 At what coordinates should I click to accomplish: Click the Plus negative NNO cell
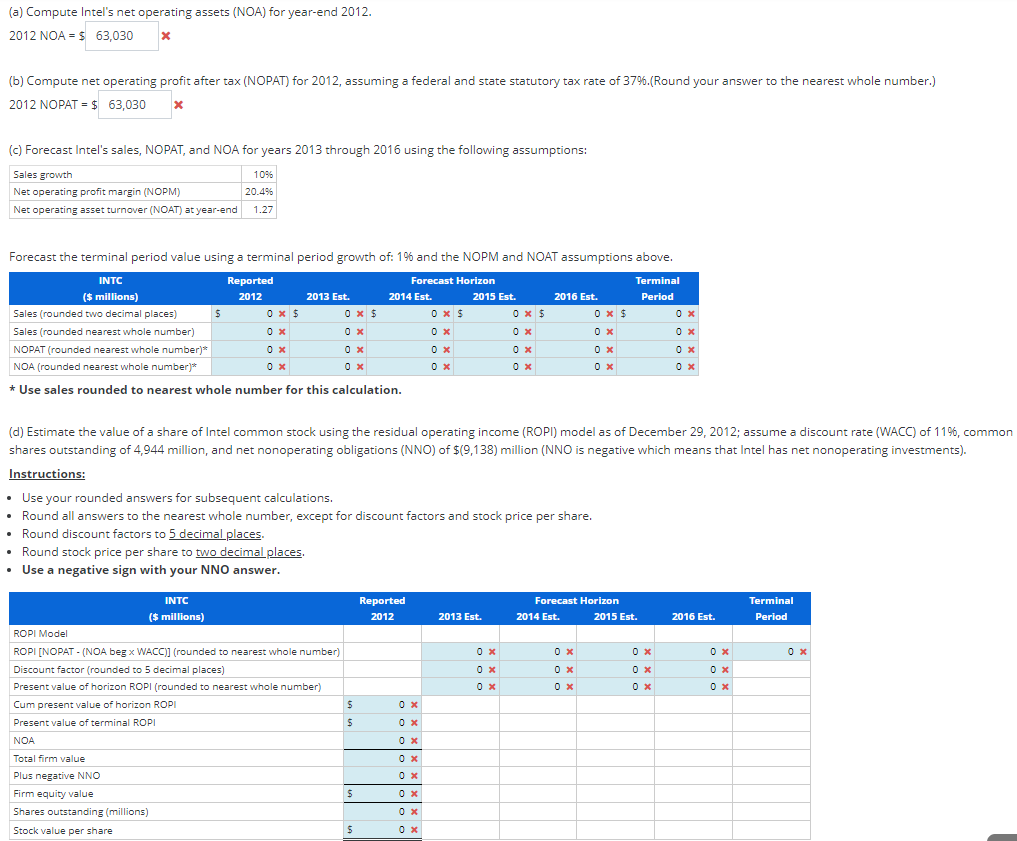click(382, 776)
